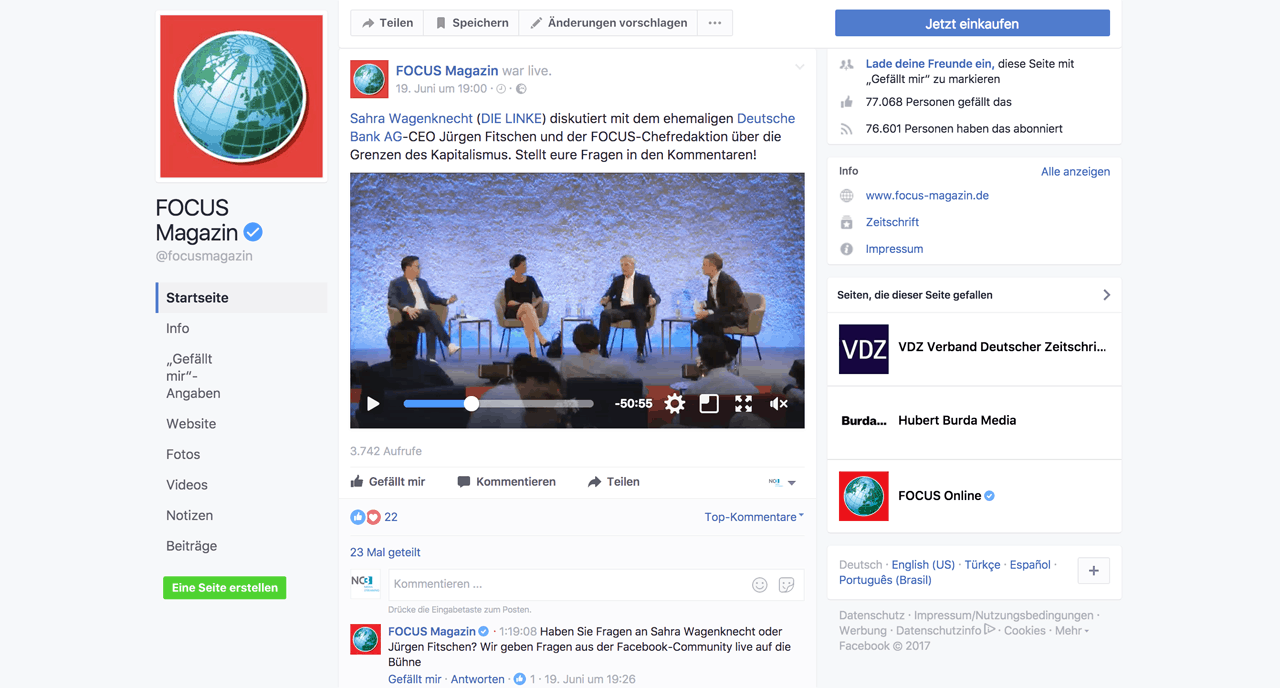Open FOCUS Magazin post author link
This screenshot has height=688, width=1280.
pyautogui.click(x=447, y=70)
